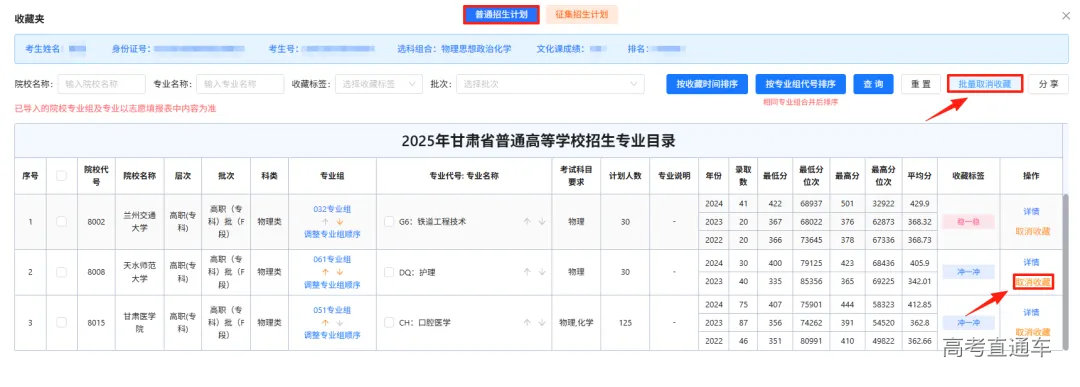Click the 按专业组代号排序 button
This screenshot has width=1080, height=387.
[800, 84]
